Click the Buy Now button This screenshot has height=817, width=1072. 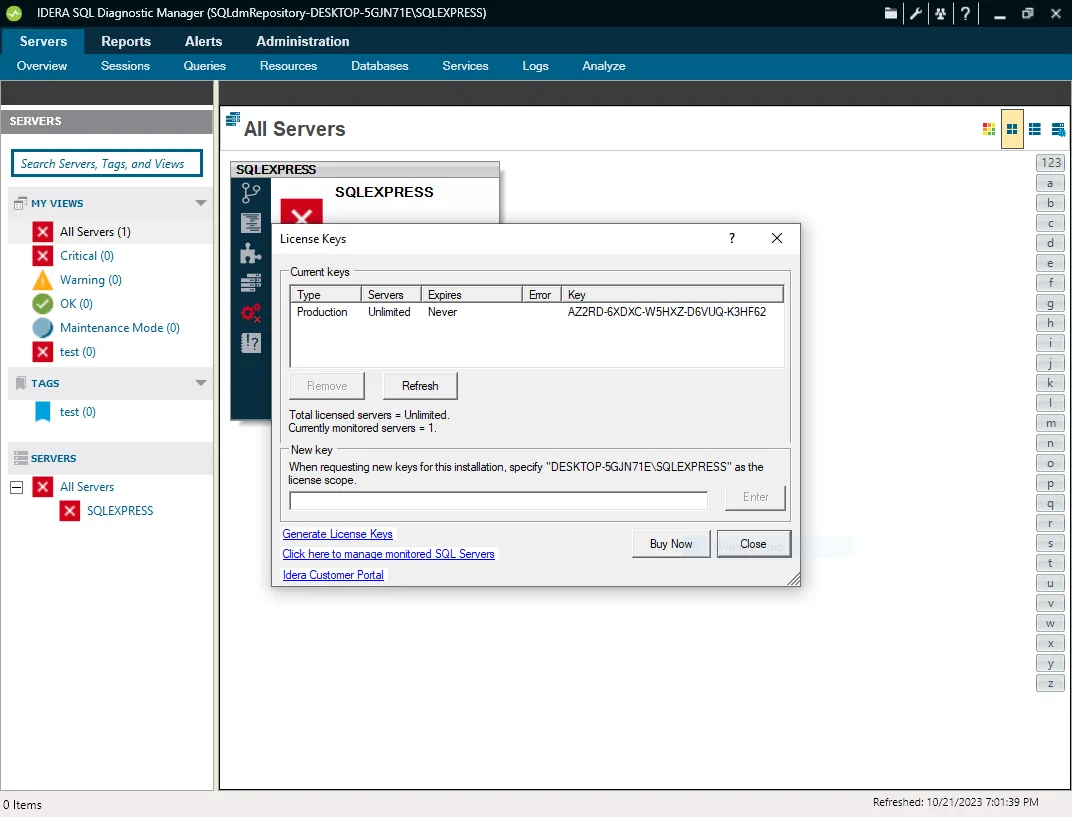[x=671, y=544]
